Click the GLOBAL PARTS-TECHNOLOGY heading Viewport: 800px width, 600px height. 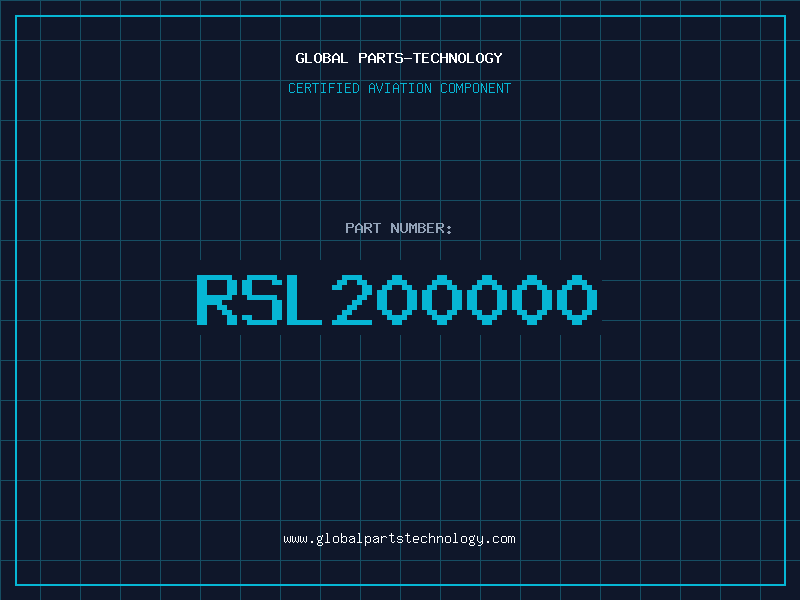399,58
